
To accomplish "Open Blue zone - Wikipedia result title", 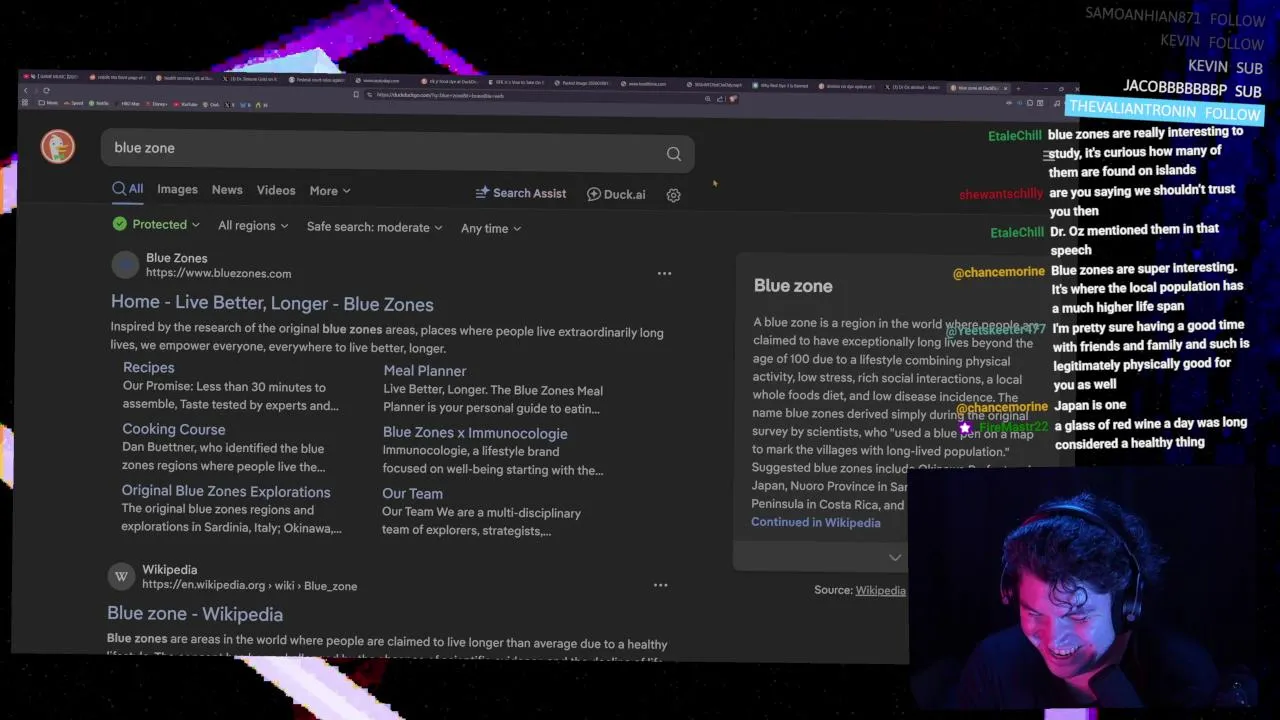I will pos(195,614).
